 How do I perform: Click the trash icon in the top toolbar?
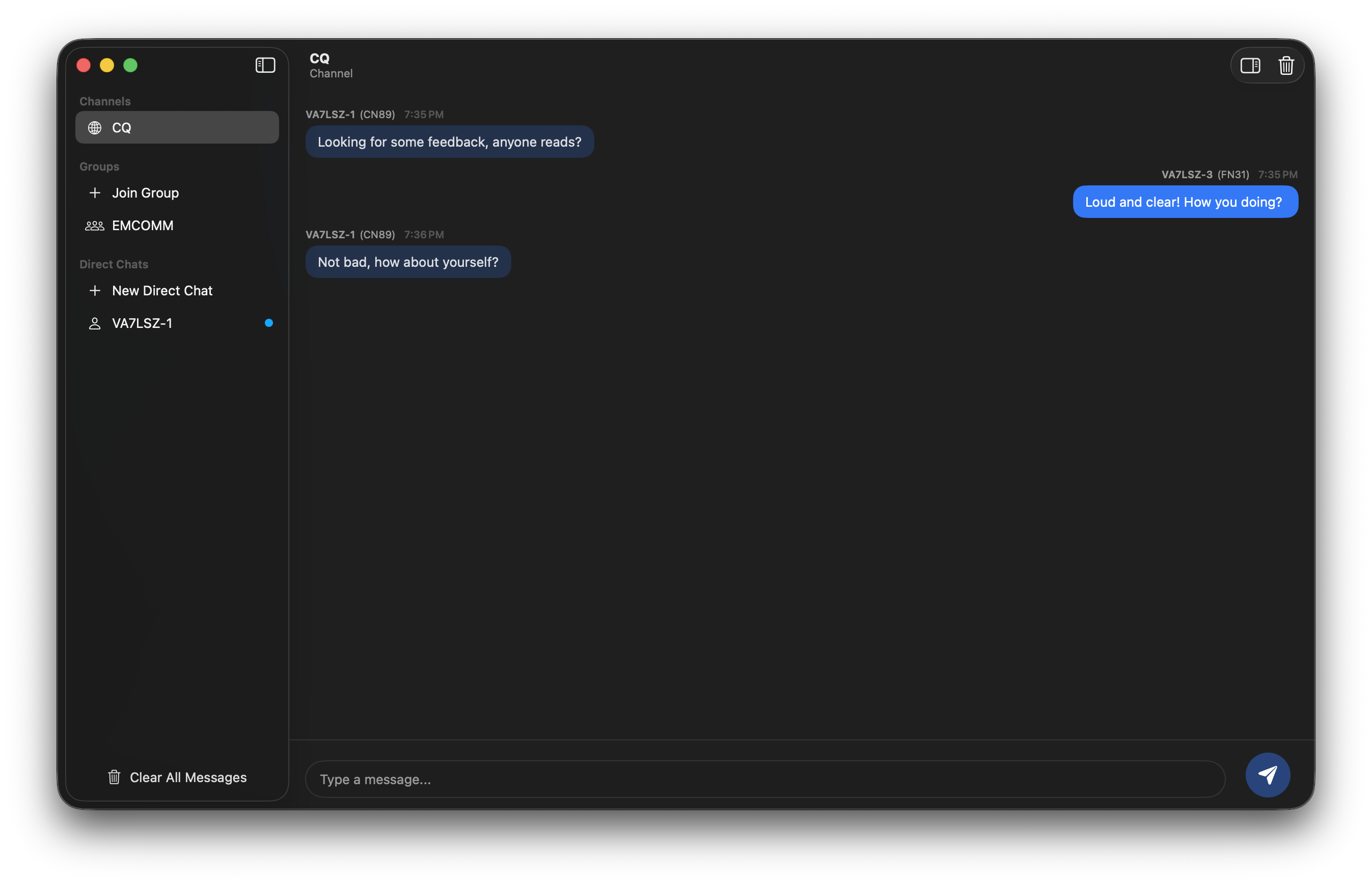coord(1286,65)
